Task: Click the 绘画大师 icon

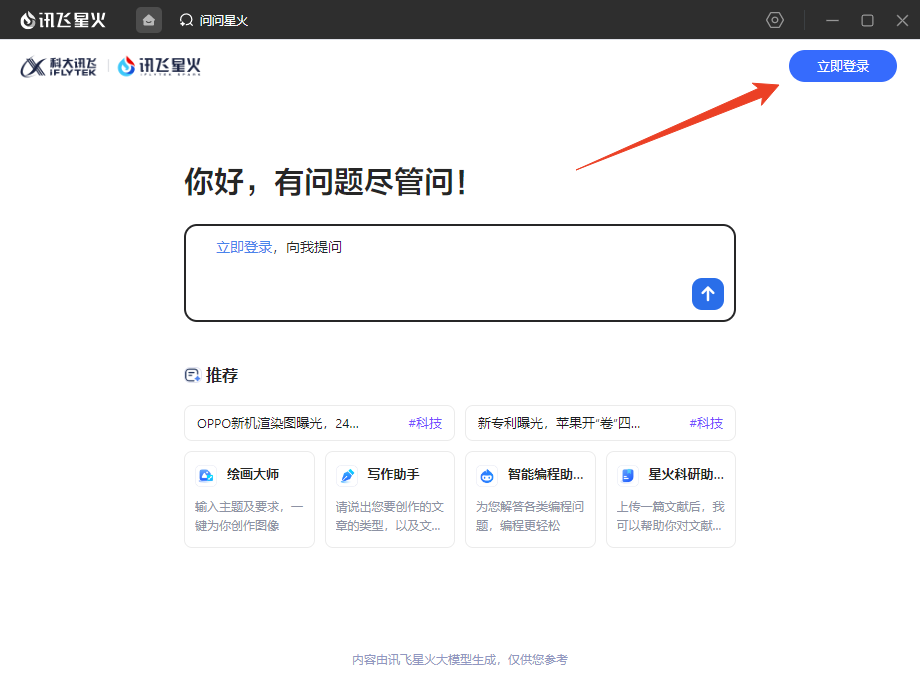Action: click(x=206, y=475)
